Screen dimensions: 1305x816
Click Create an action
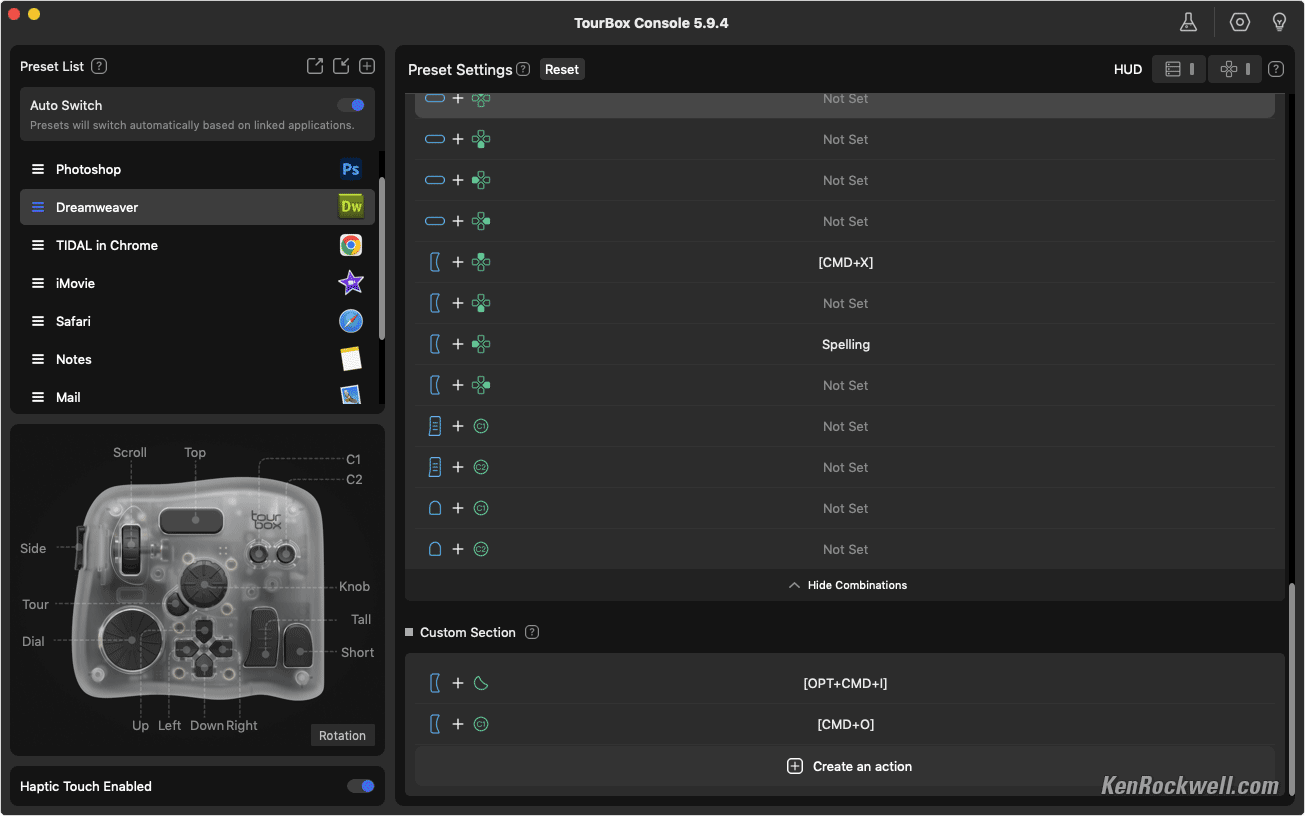click(x=849, y=766)
